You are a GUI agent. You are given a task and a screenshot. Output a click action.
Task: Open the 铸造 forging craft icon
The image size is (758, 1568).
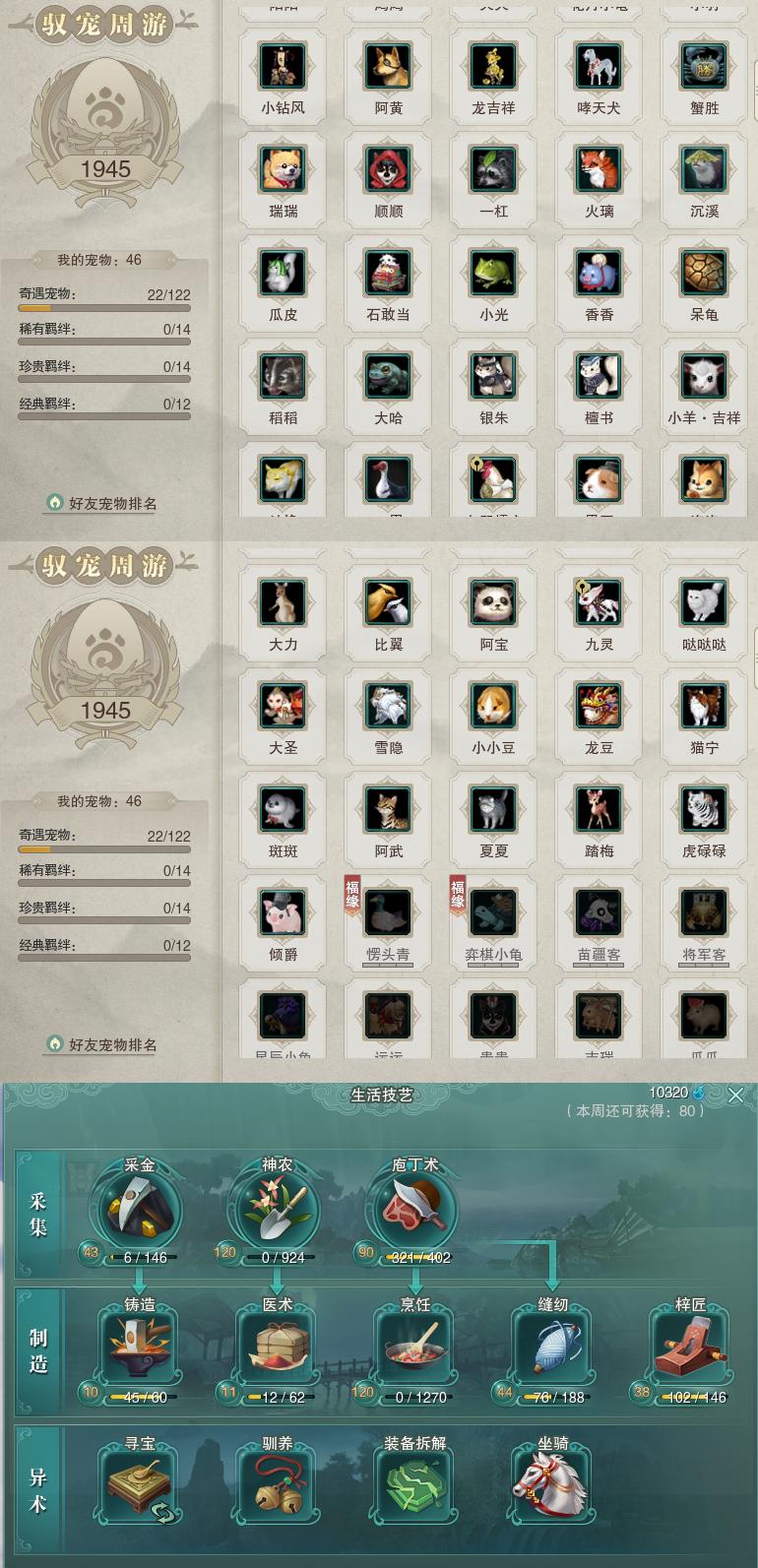pyautogui.click(x=140, y=1349)
